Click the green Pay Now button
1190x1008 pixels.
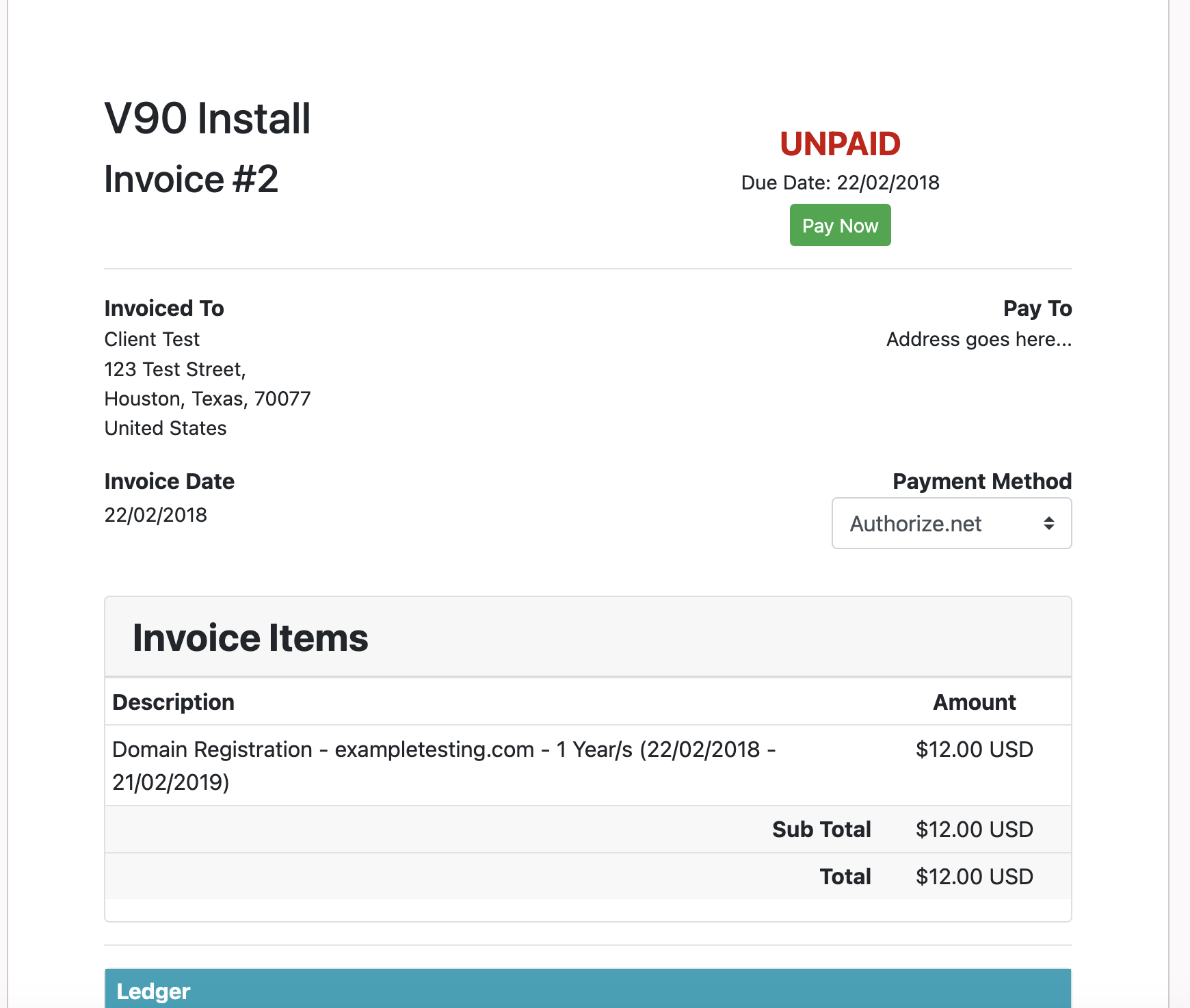[840, 226]
